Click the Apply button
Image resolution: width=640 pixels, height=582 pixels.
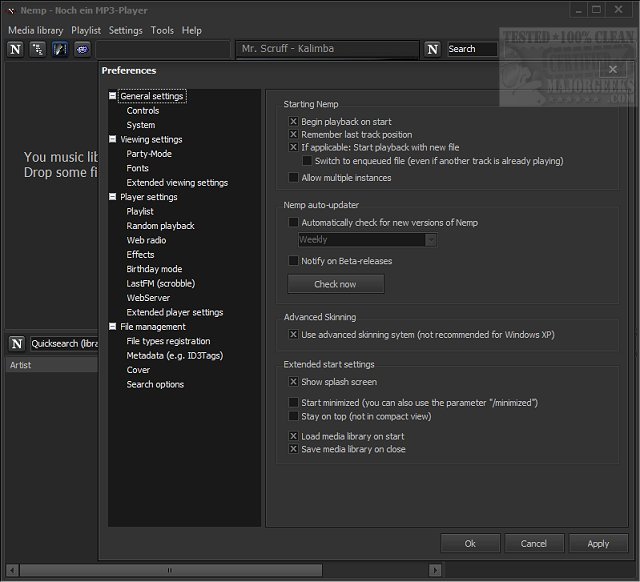coord(598,544)
